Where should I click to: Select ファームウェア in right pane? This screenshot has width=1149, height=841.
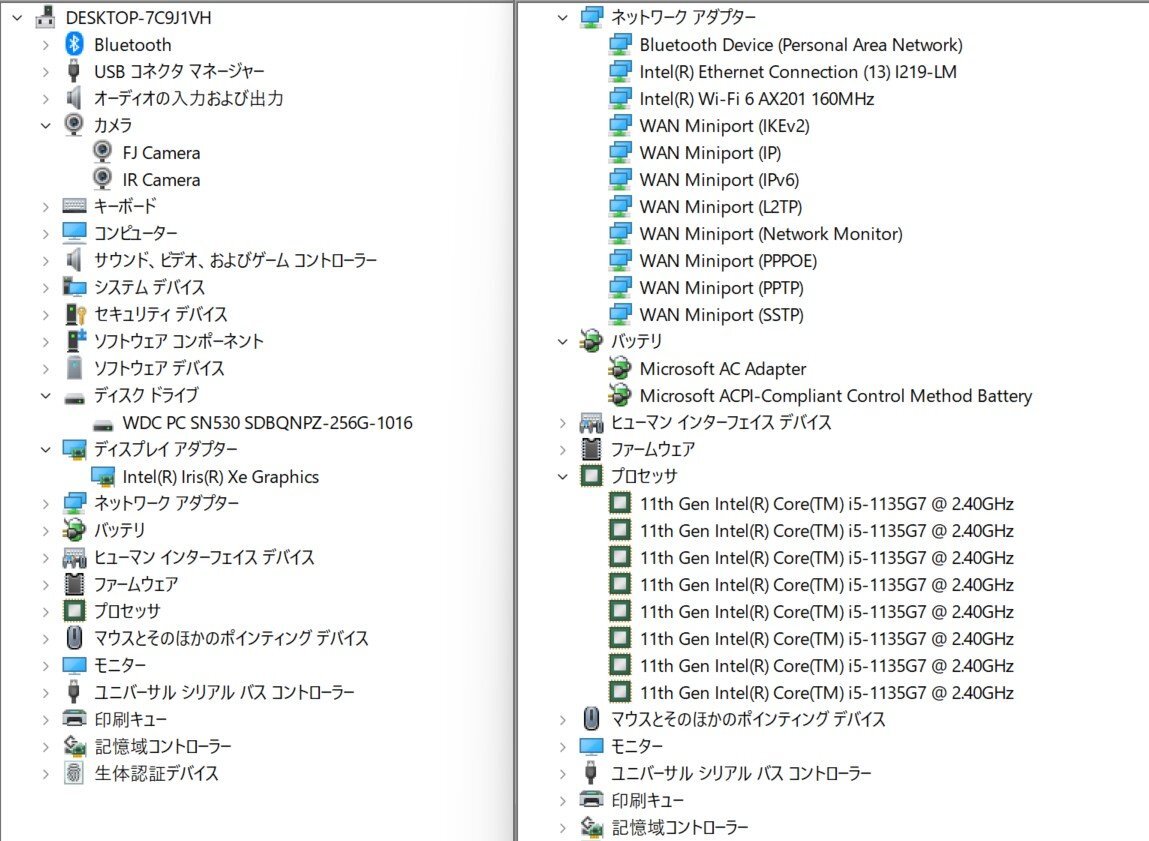653,449
